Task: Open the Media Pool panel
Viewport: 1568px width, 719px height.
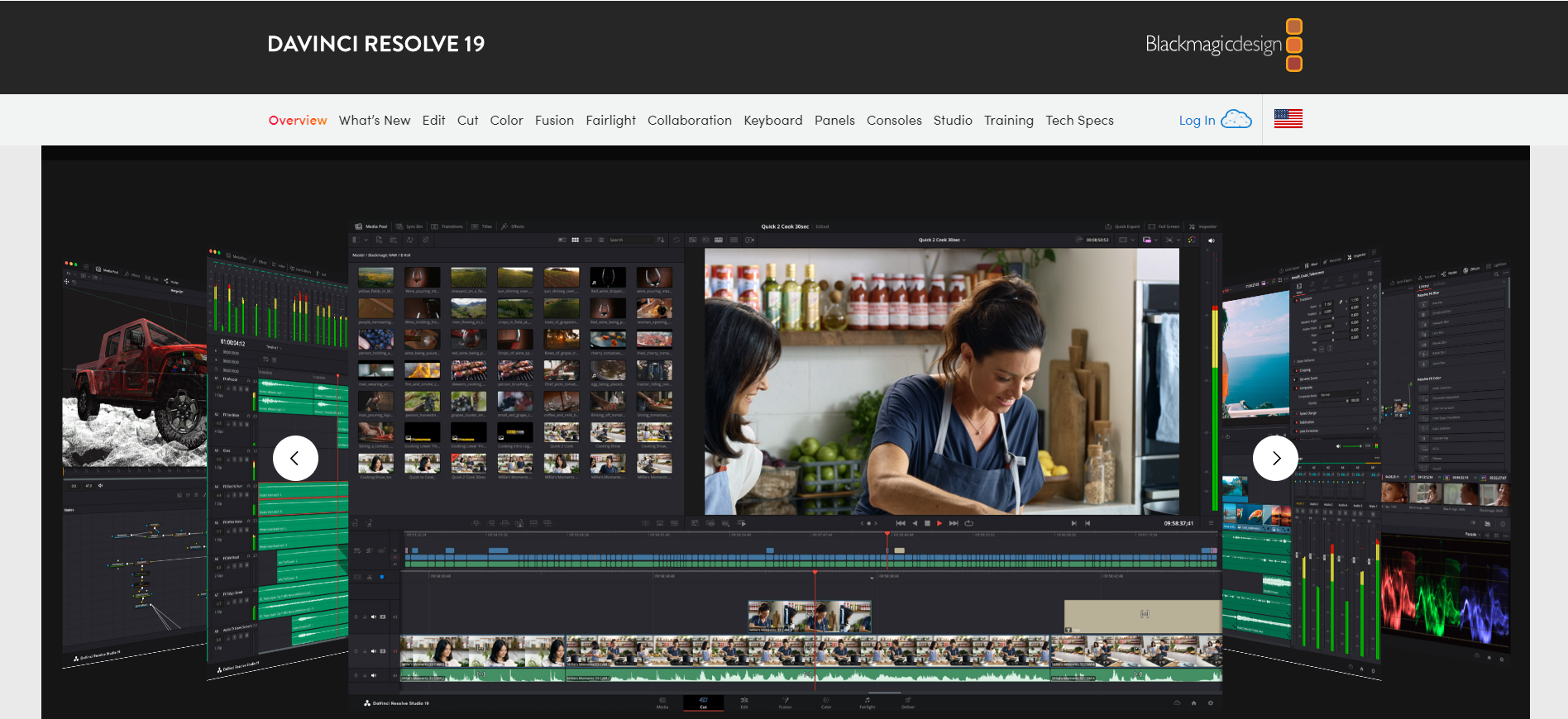Action: pyautogui.click(x=371, y=226)
